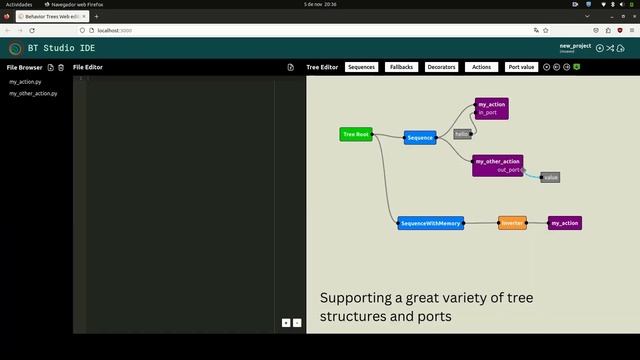Click new_project name in header
Image resolution: width=640 pixels, height=360 pixels.
point(575,46)
